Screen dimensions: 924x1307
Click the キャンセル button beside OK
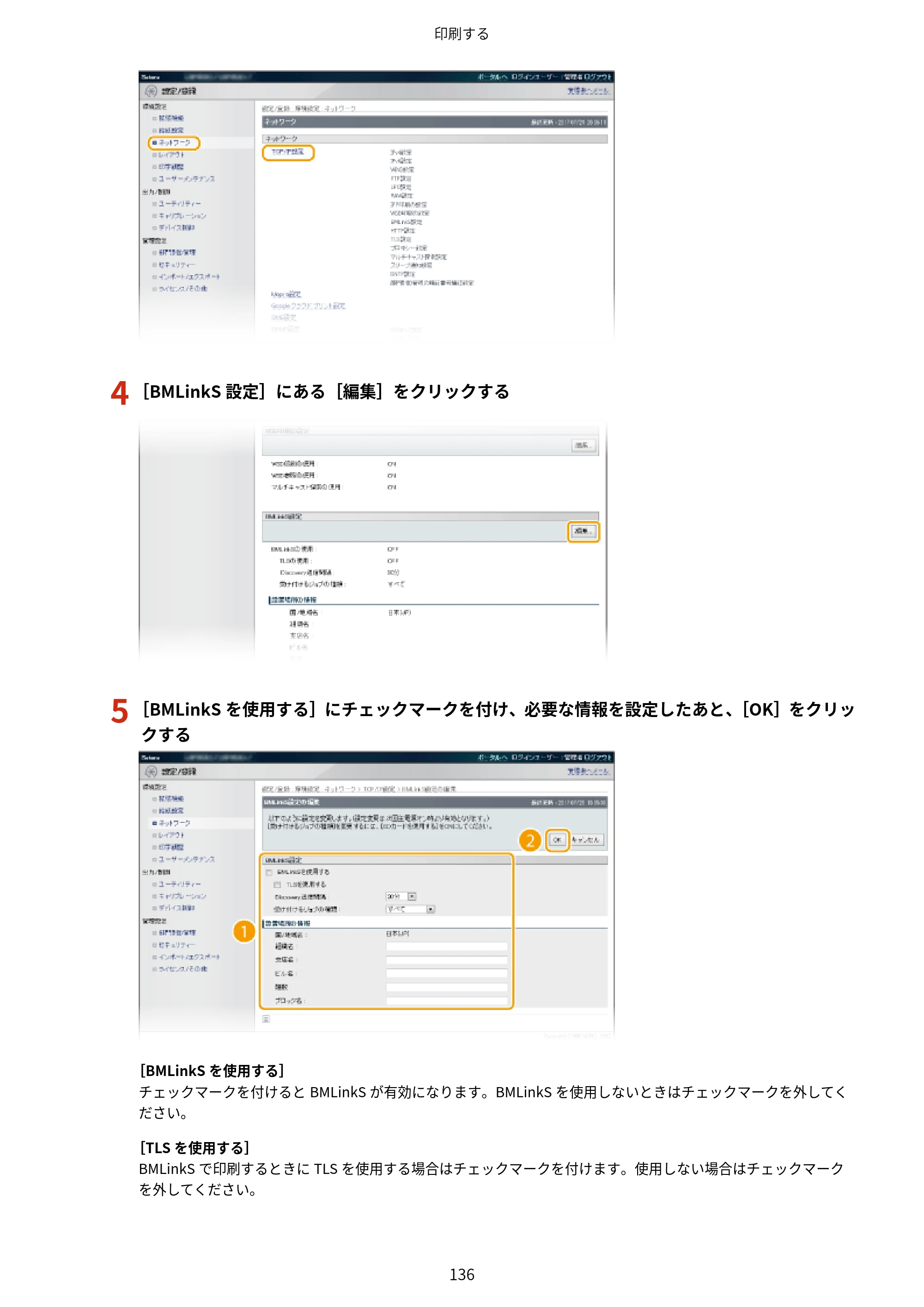tap(586, 839)
